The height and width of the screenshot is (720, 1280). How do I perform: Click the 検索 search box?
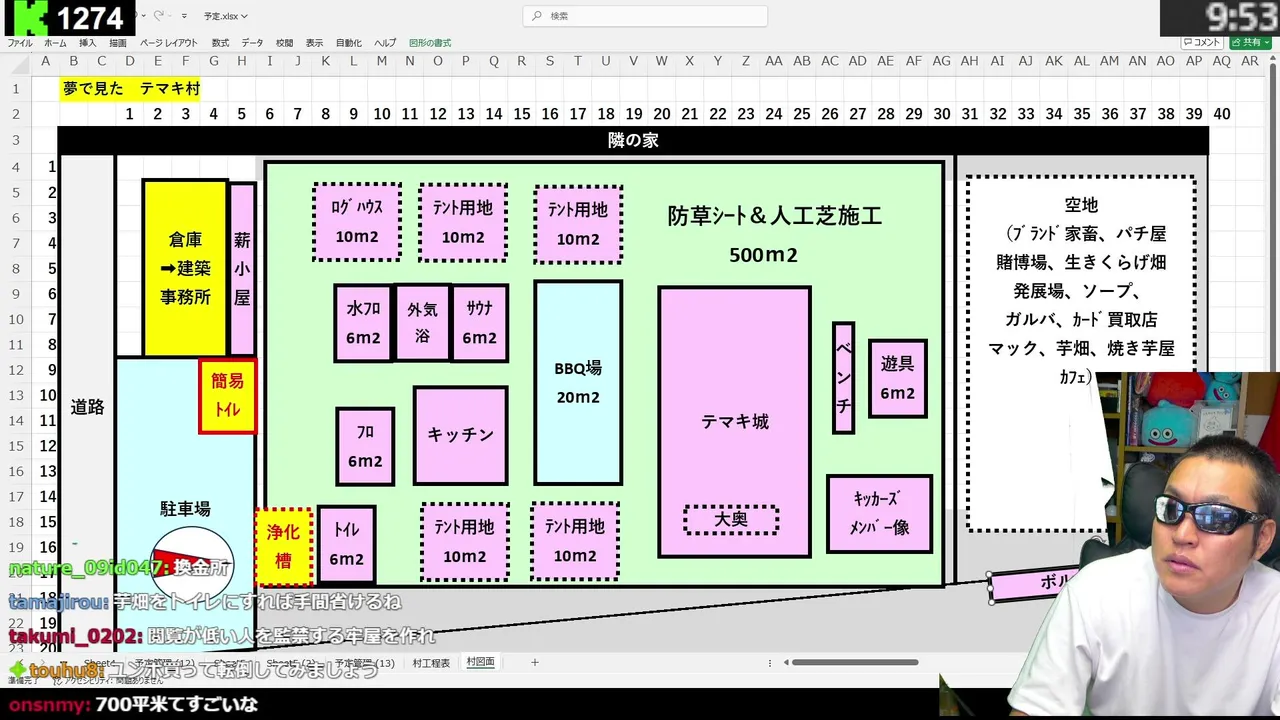pyautogui.click(x=645, y=16)
